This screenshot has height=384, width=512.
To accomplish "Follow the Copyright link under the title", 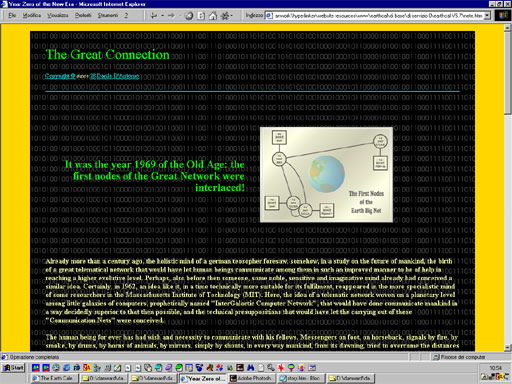I will tap(60, 76).
